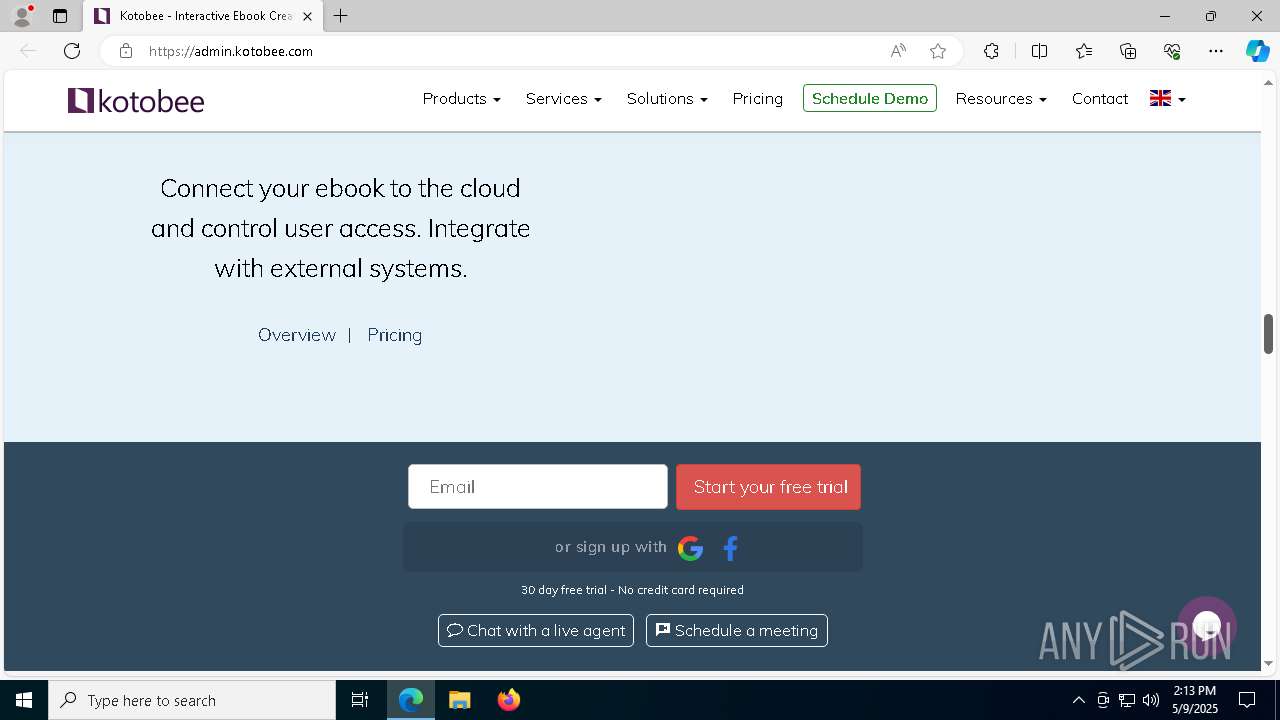Expand the Resources menu
Image resolution: width=1280 pixels, height=720 pixels.
1001,98
